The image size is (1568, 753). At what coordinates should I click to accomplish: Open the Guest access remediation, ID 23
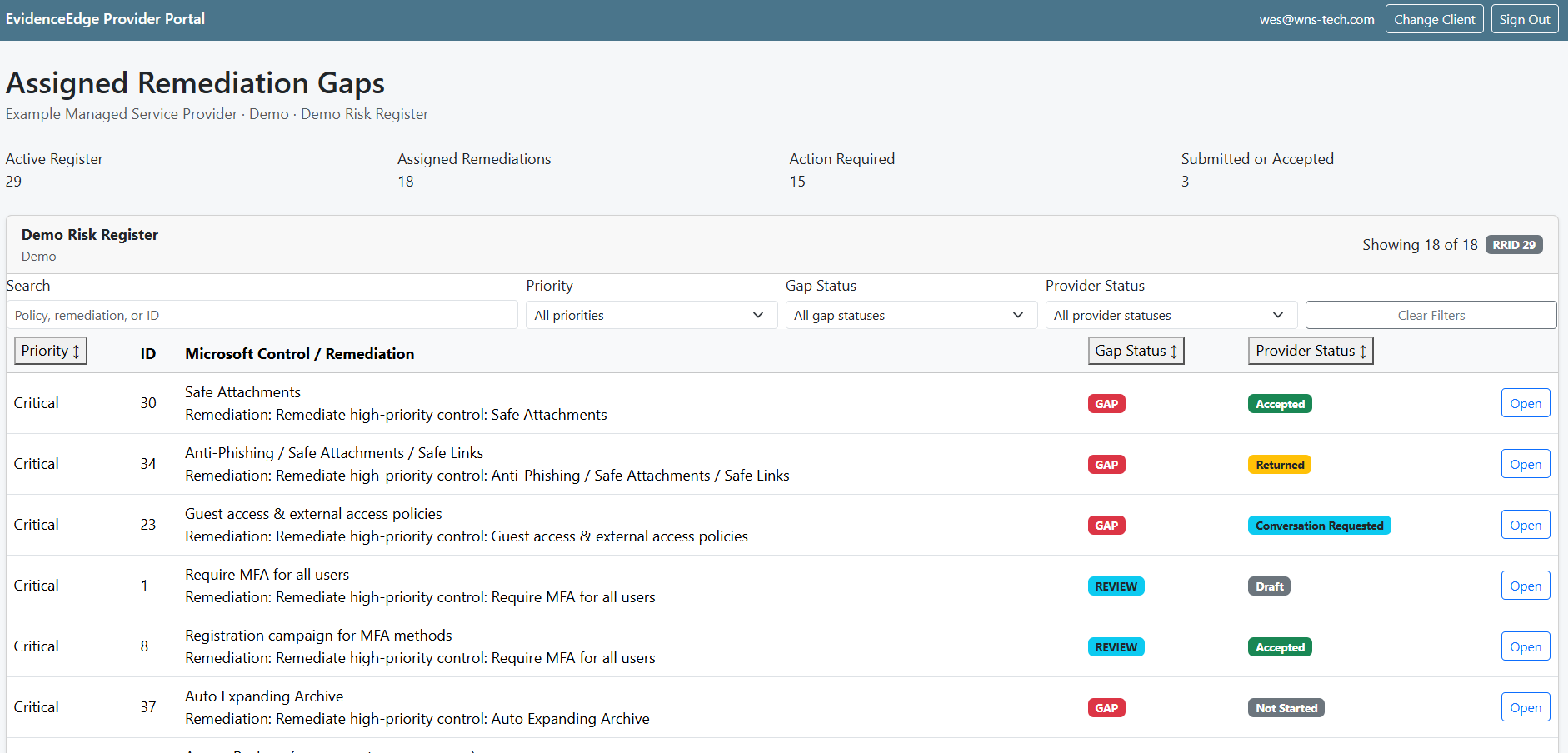tap(1525, 525)
